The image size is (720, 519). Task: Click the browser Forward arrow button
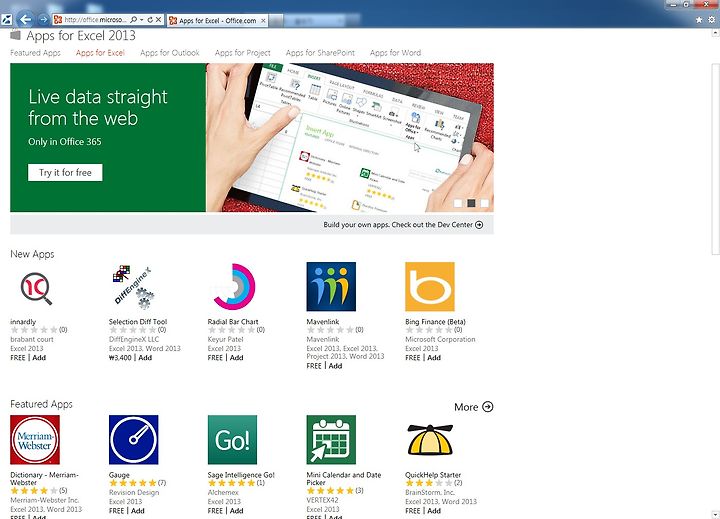coord(43,19)
